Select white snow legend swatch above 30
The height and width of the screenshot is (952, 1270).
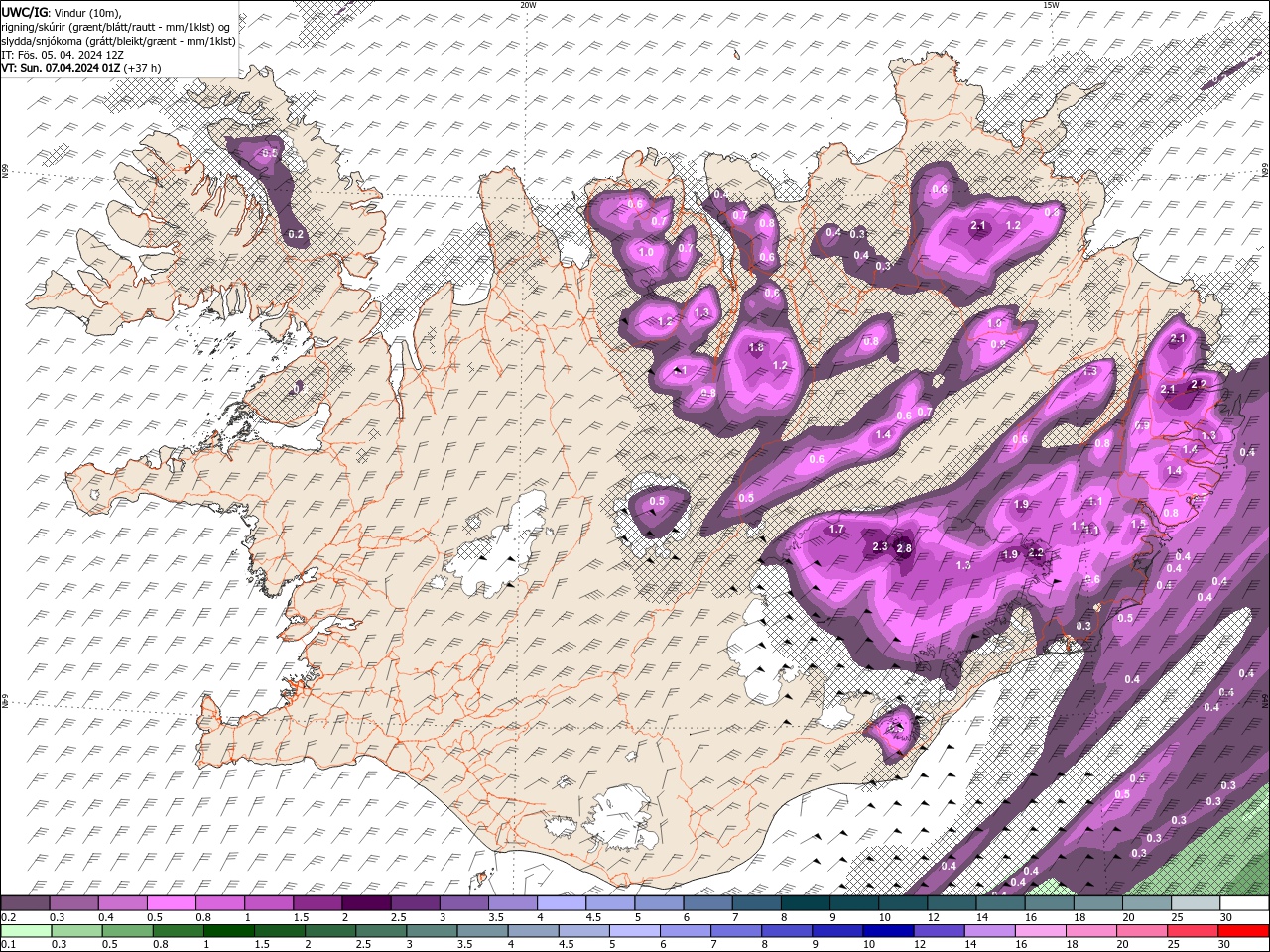pos(1244,903)
